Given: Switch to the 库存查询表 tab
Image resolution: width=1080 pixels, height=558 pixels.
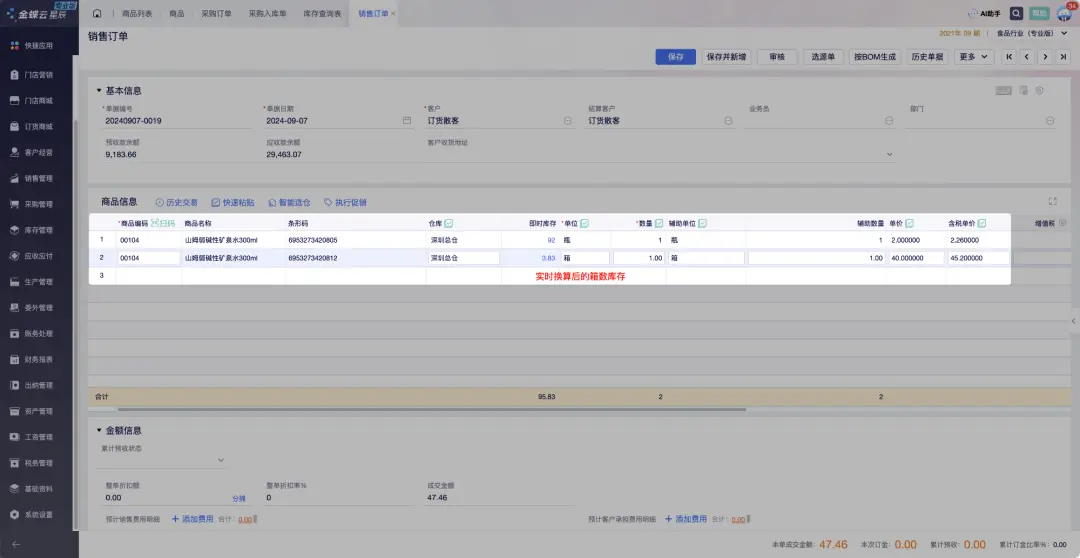Looking at the screenshot, I should pos(321,14).
